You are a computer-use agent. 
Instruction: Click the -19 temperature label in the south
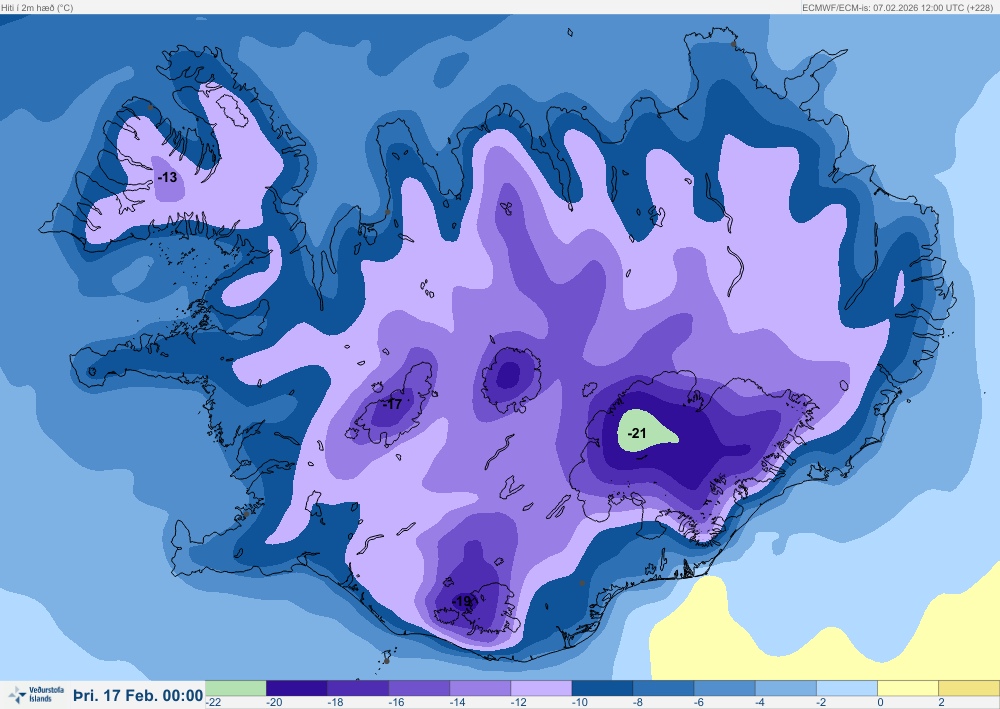pos(462,601)
